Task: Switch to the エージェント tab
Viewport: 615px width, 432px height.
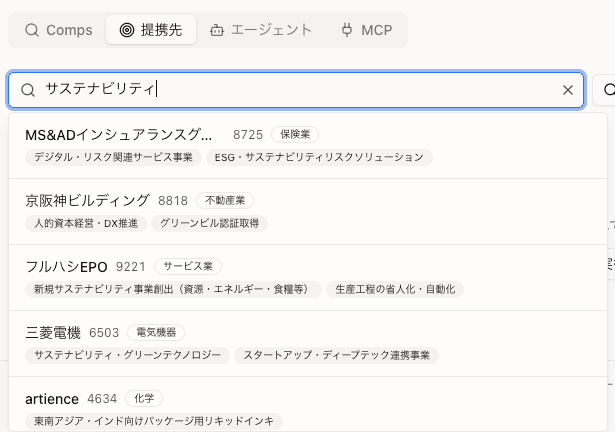Action: point(261,30)
